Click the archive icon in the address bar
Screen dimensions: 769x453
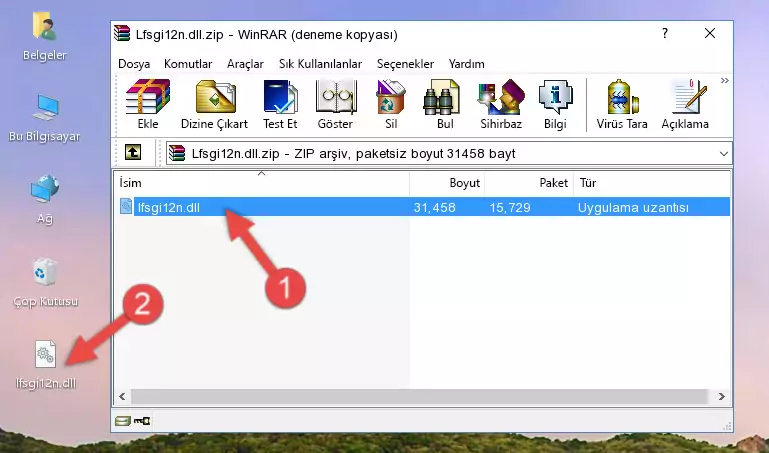(177, 153)
